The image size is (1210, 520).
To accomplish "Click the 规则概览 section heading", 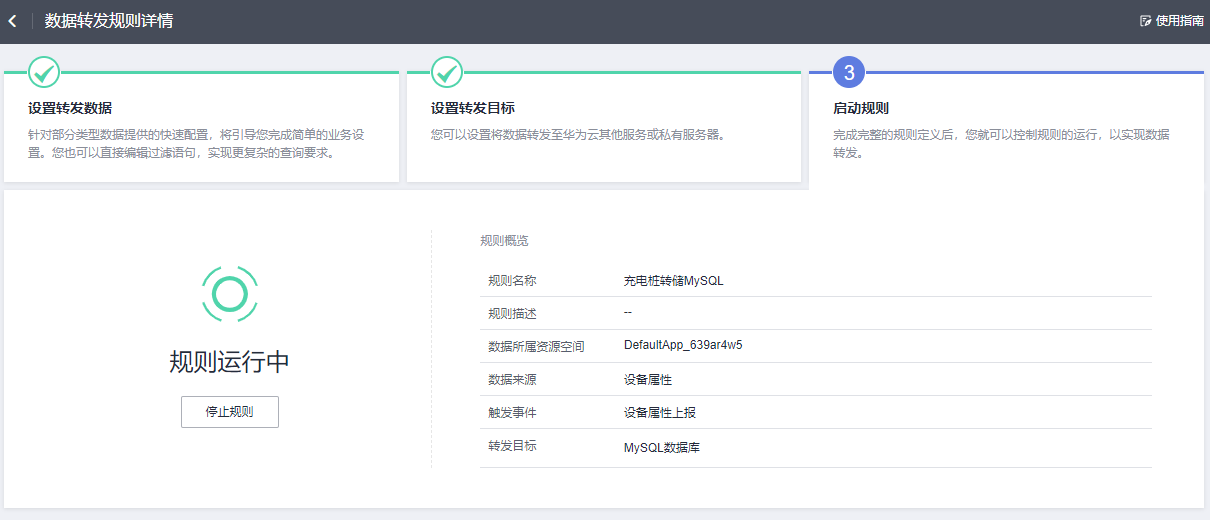I will pyautogui.click(x=504, y=241).
